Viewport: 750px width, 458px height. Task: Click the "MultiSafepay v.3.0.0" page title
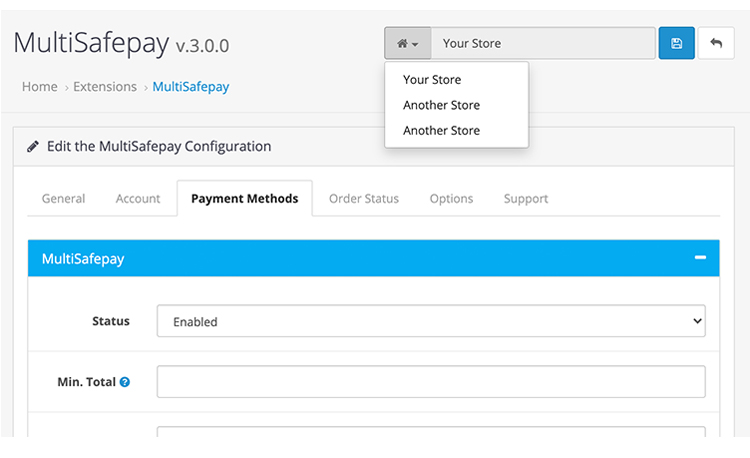pyautogui.click(x=121, y=43)
